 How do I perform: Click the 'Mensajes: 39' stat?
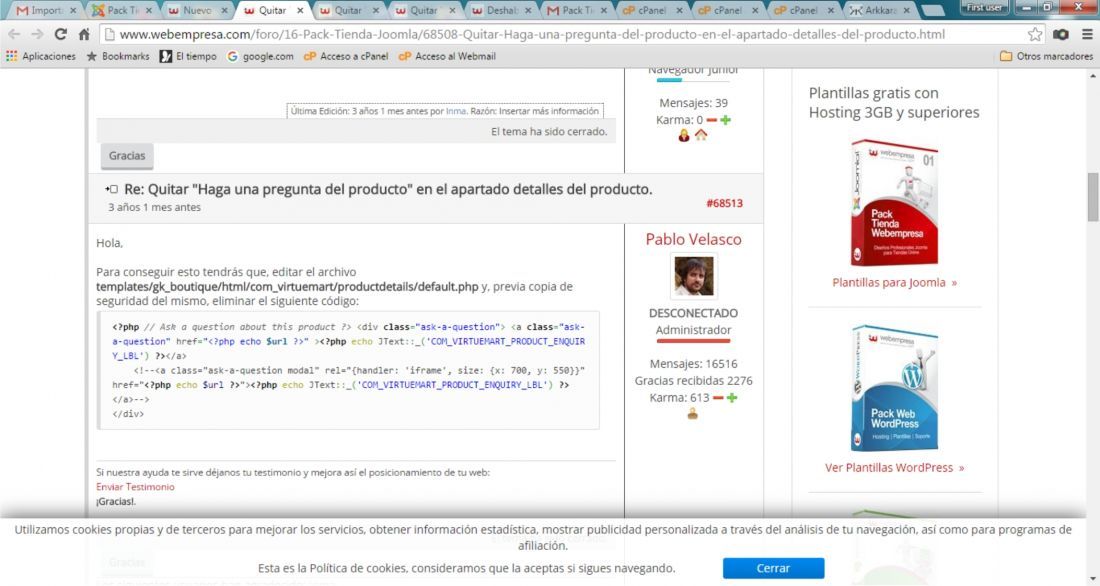pyautogui.click(x=693, y=103)
